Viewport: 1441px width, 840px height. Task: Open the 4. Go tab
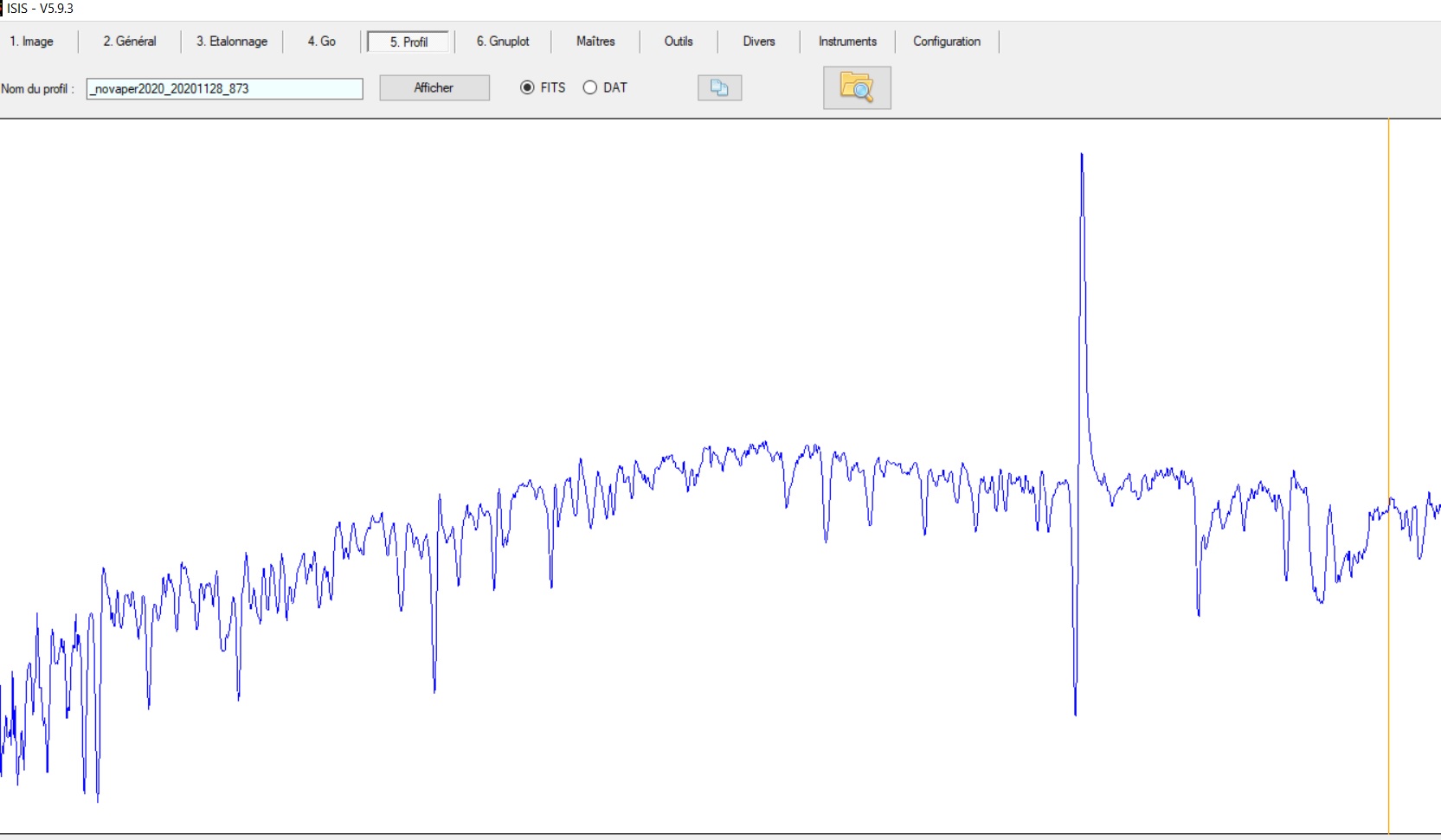pos(321,42)
